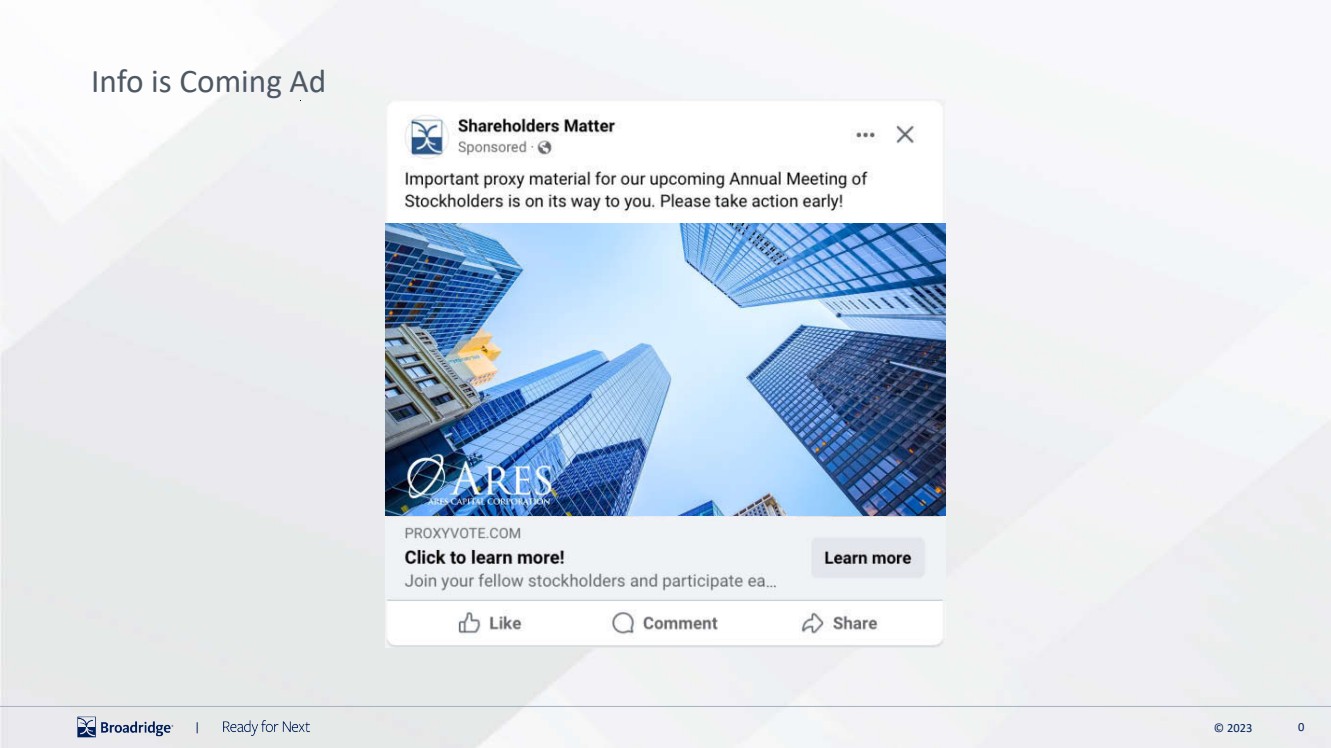Open the PROXYVOTE.COM link
This screenshot has width=1331, height=748.
[x=462, y=534]
